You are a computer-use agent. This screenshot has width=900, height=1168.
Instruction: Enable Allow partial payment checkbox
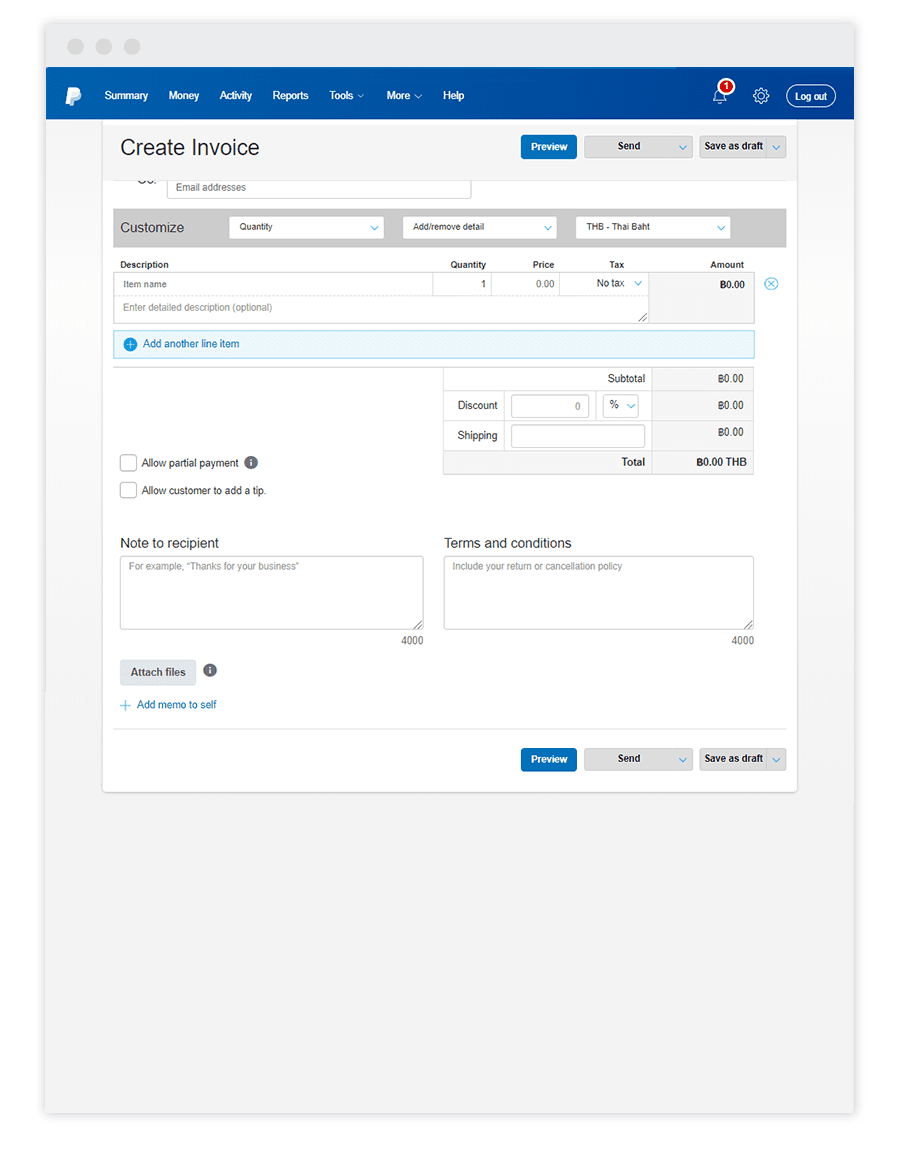[128, 463]
